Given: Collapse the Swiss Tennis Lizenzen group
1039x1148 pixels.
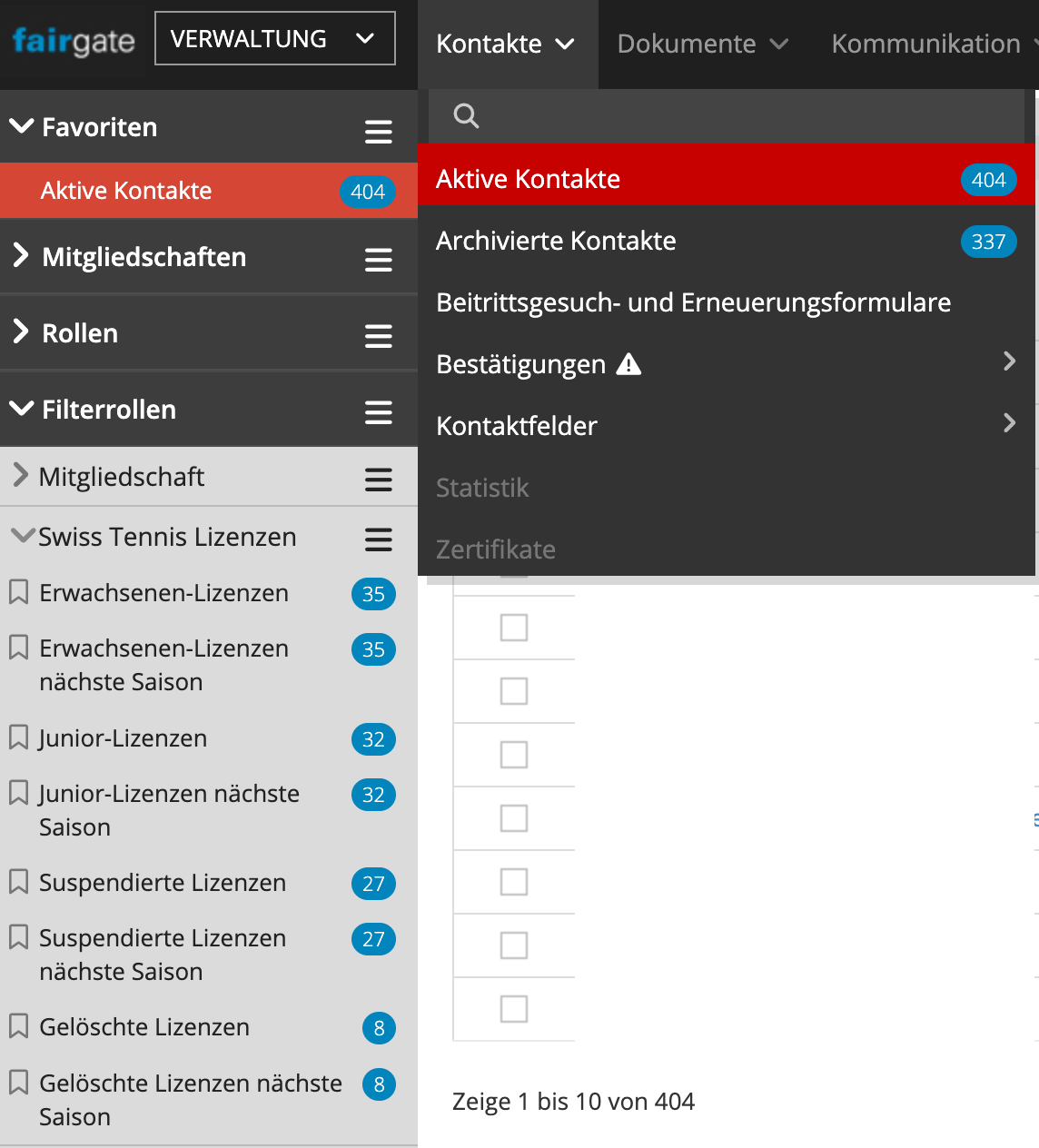Looking at the screenshot, I should click(x=23, y=536).
